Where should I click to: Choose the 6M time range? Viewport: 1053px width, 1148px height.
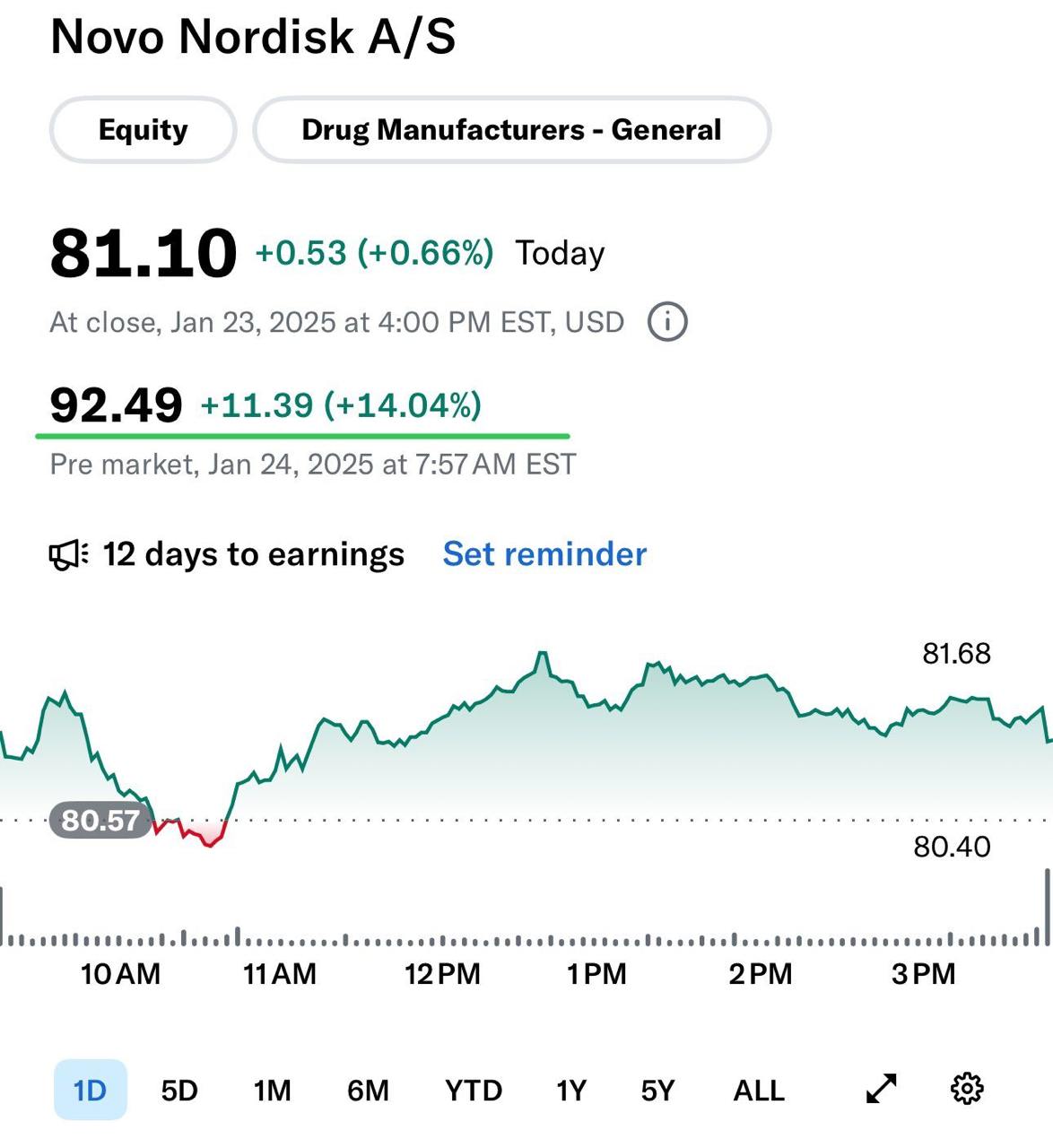click(368, 1090)
